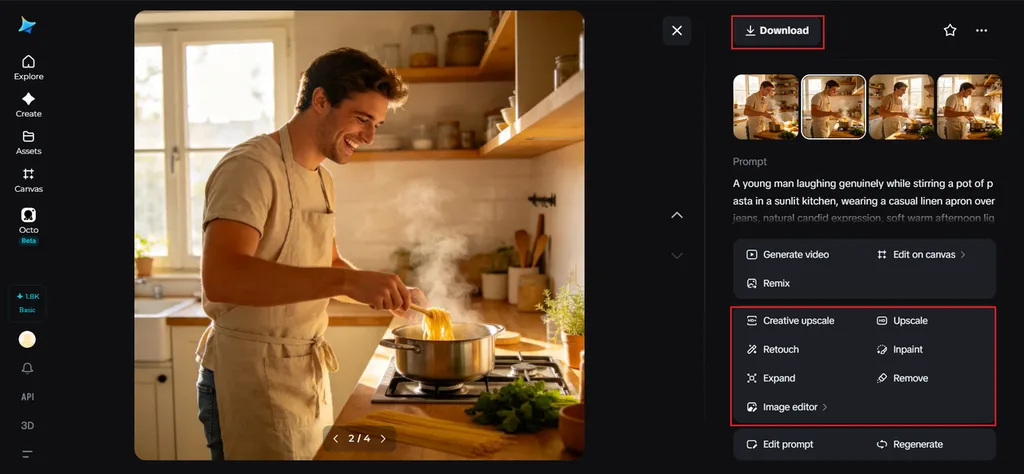
Task: Expand the Image editor submenu
Action: [787, 407]
